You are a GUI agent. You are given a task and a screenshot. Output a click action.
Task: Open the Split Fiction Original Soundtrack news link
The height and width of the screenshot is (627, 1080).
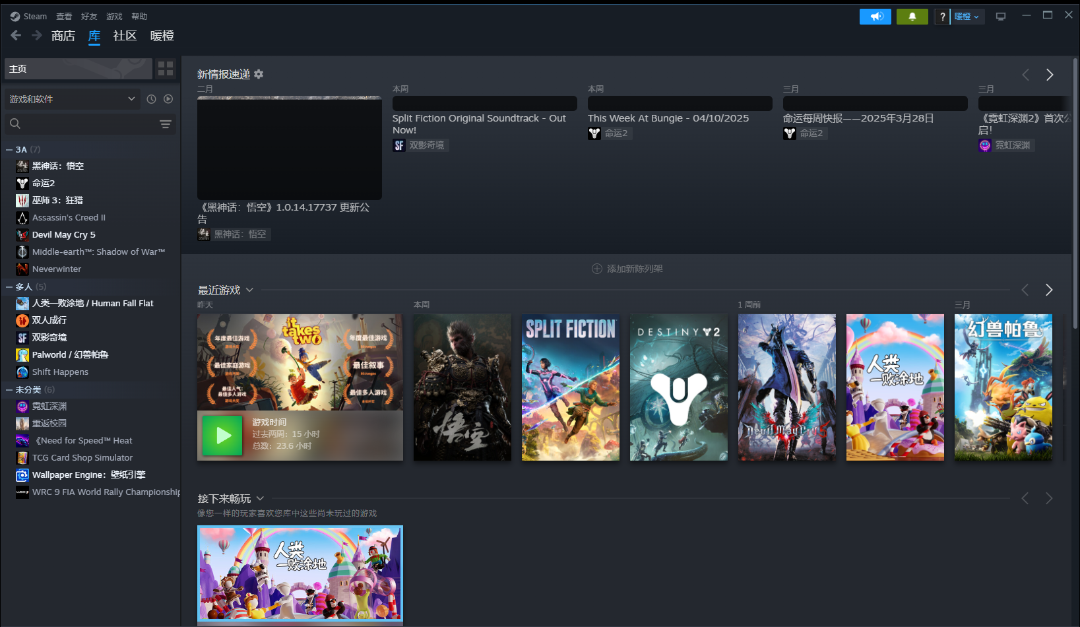click(x=479, y=124)
